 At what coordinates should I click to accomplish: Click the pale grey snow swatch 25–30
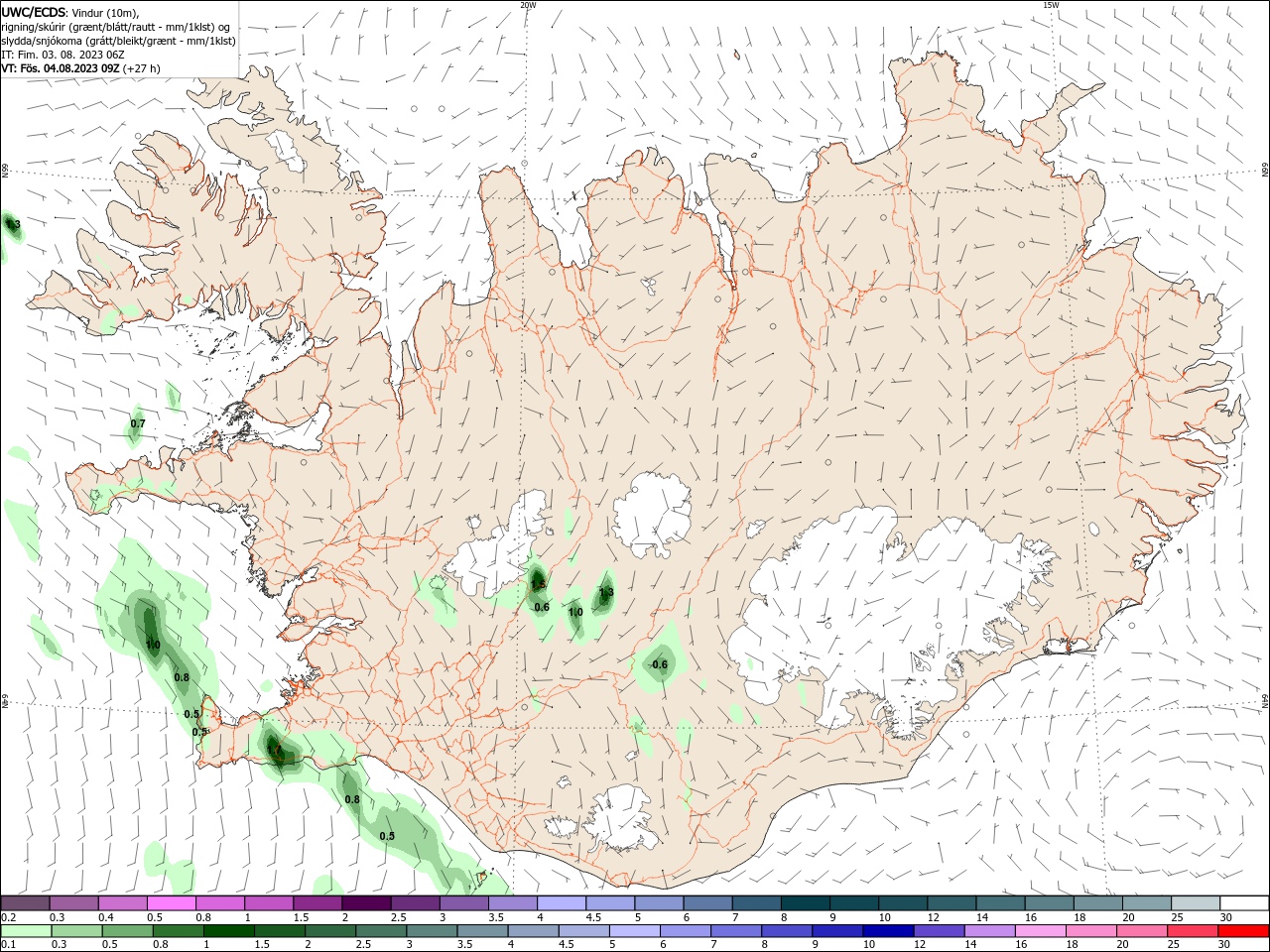1196,903
